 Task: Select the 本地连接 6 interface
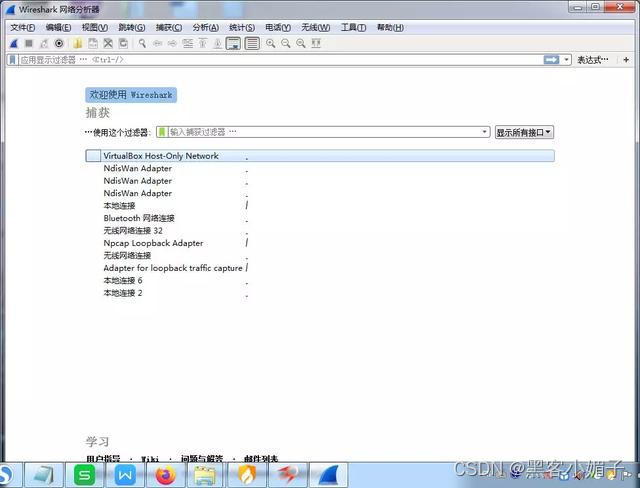point(123,280)
